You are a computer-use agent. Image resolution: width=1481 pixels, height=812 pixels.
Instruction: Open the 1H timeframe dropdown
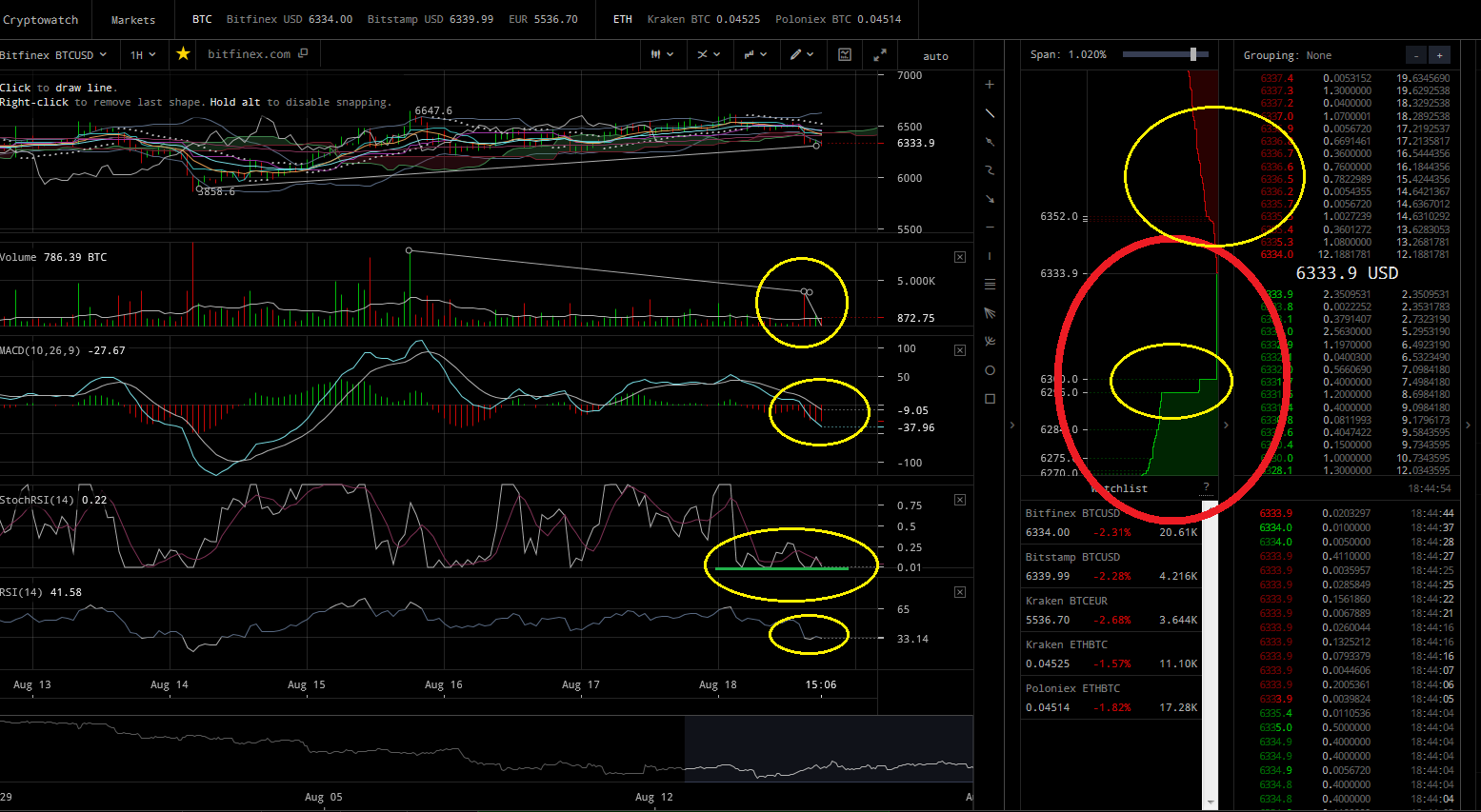tap(143, 55)
